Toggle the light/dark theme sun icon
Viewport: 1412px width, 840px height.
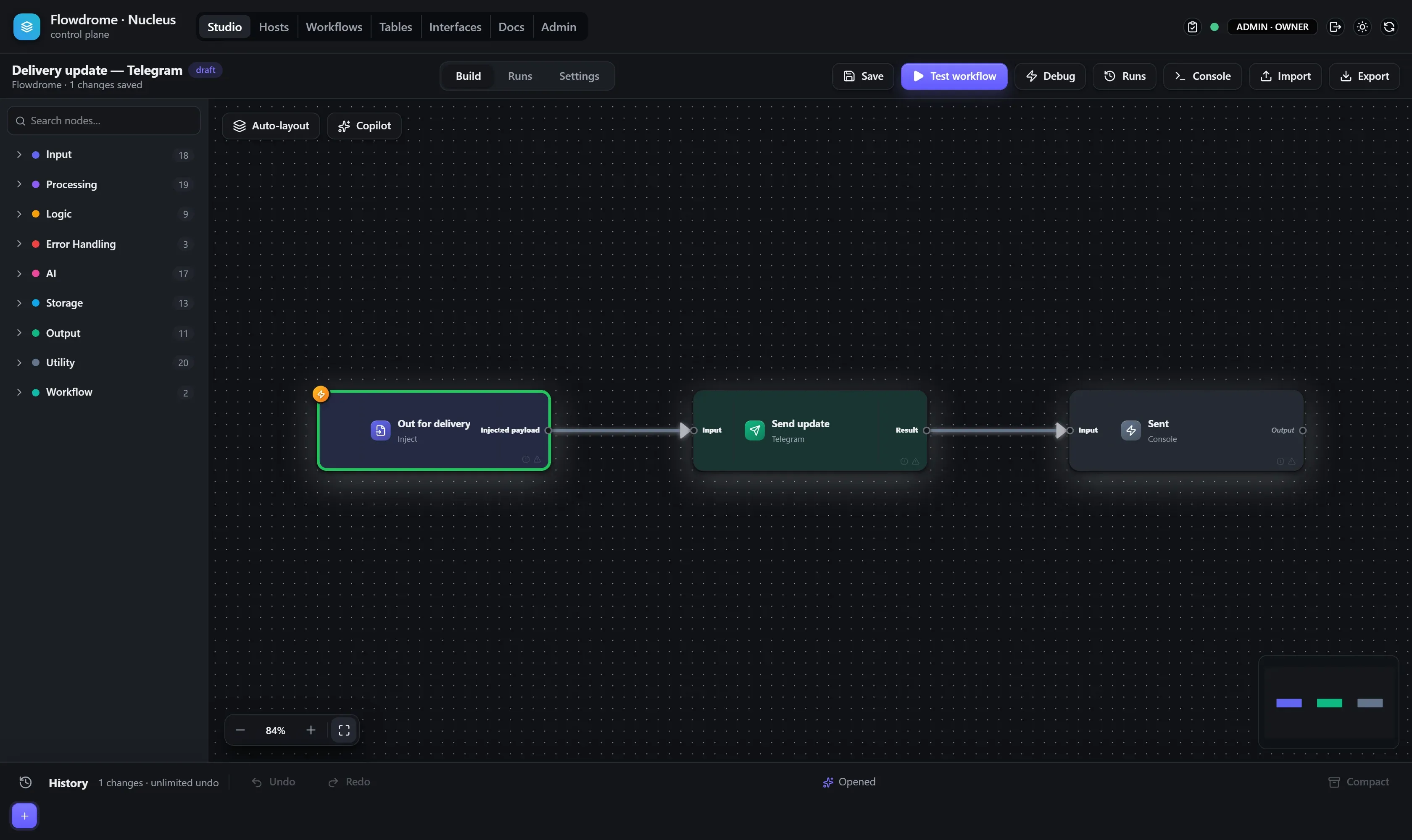coord(1362,26)
